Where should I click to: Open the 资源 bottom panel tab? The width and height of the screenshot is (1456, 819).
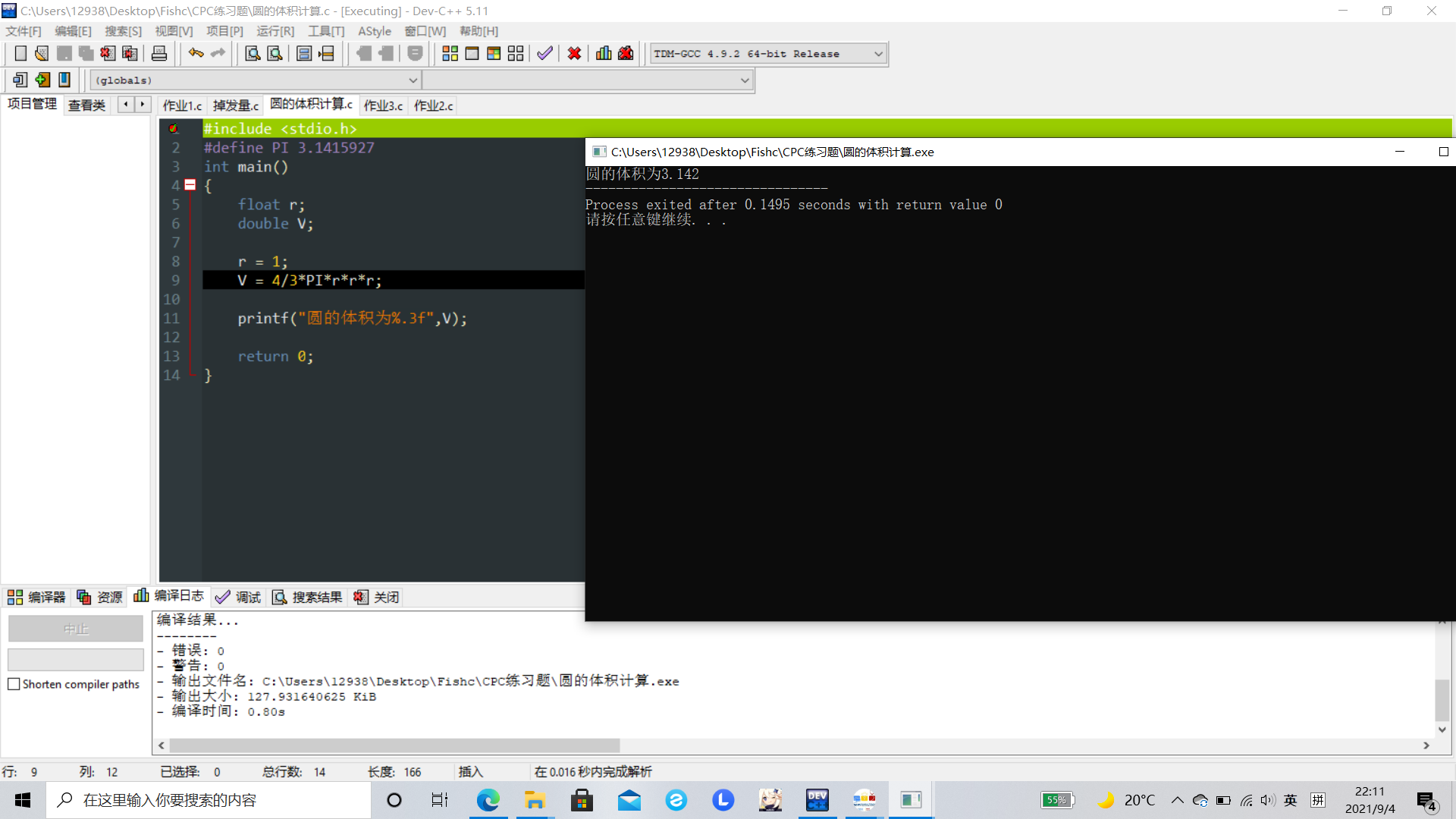tap(100, 598)
